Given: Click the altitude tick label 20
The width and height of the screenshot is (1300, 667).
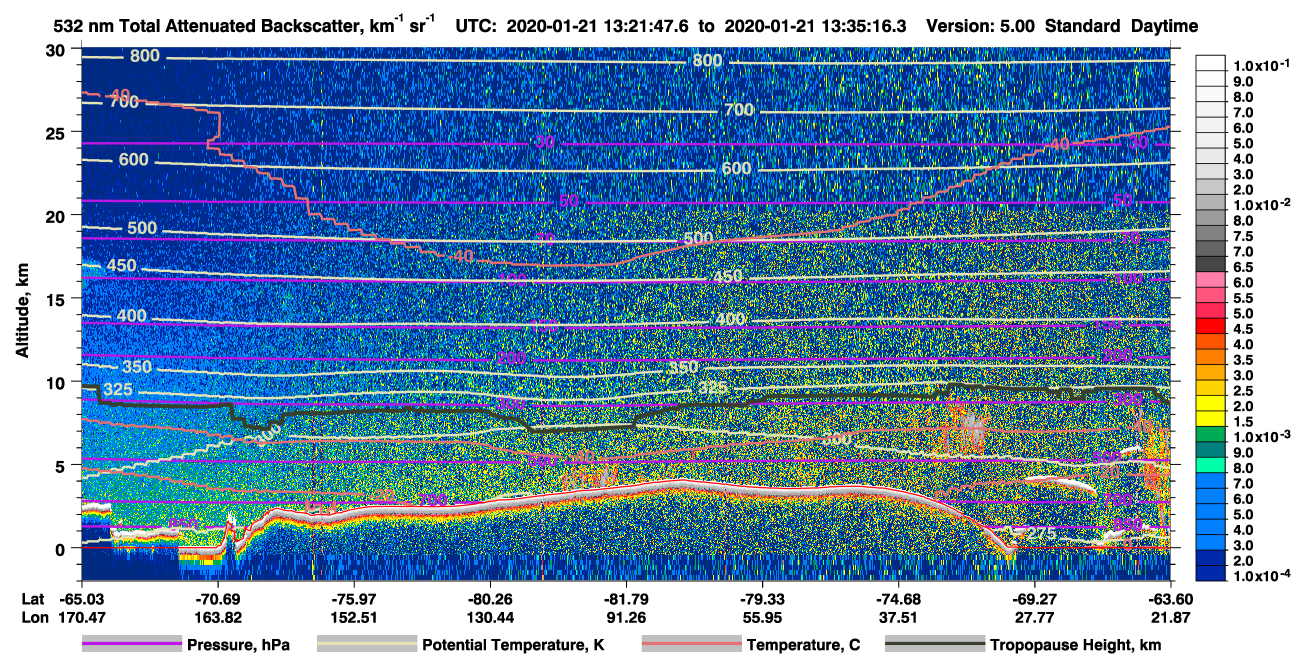Looking at the screenshot, I should coord(56,215).
